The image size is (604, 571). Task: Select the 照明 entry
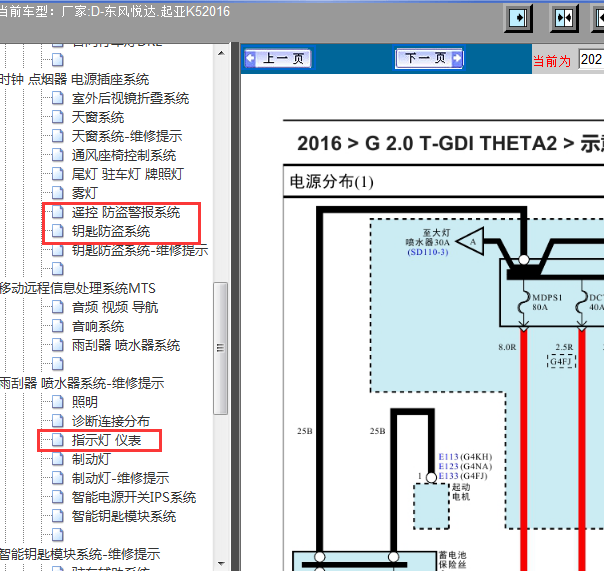pos(85,402)
